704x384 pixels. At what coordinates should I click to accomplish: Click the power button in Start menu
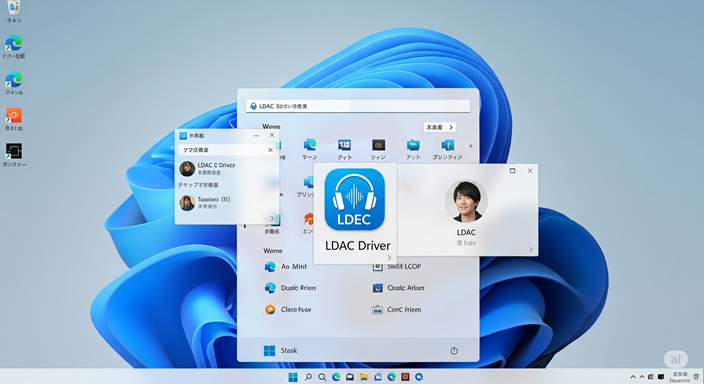(454, 351)
